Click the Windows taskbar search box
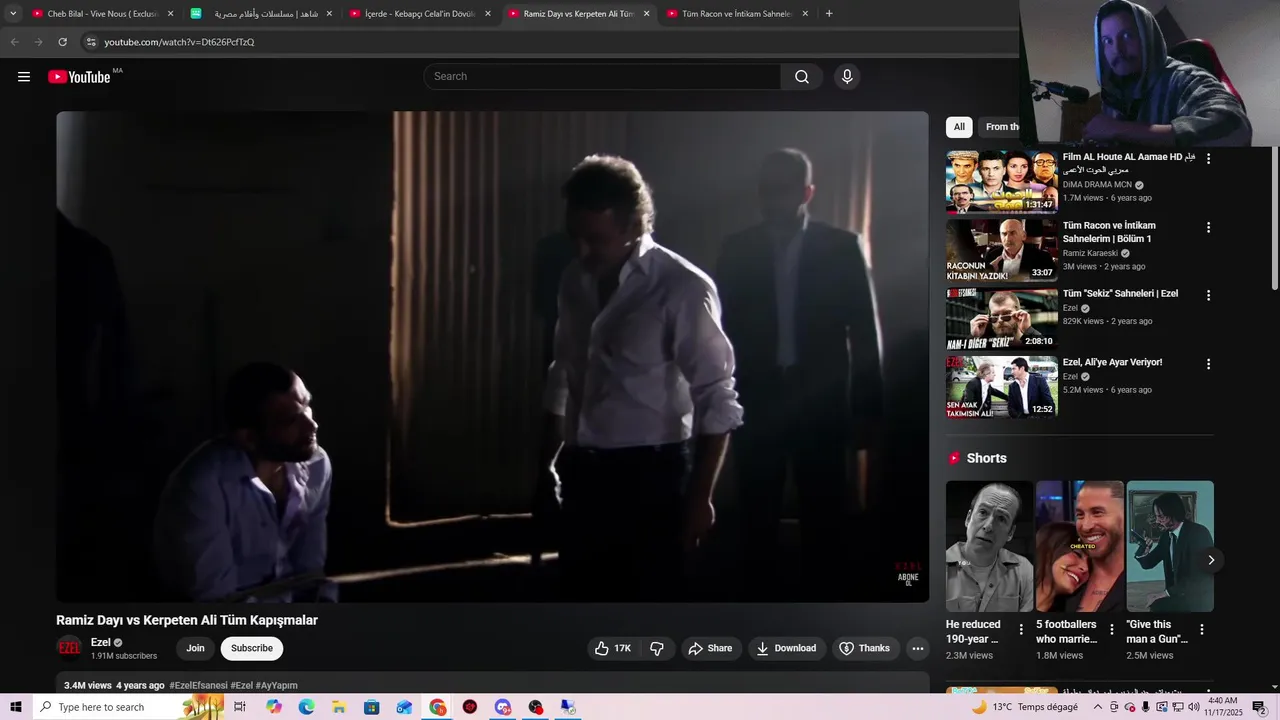The width and height of the screenshot is (1280, 720). click(x=128, y=707)
